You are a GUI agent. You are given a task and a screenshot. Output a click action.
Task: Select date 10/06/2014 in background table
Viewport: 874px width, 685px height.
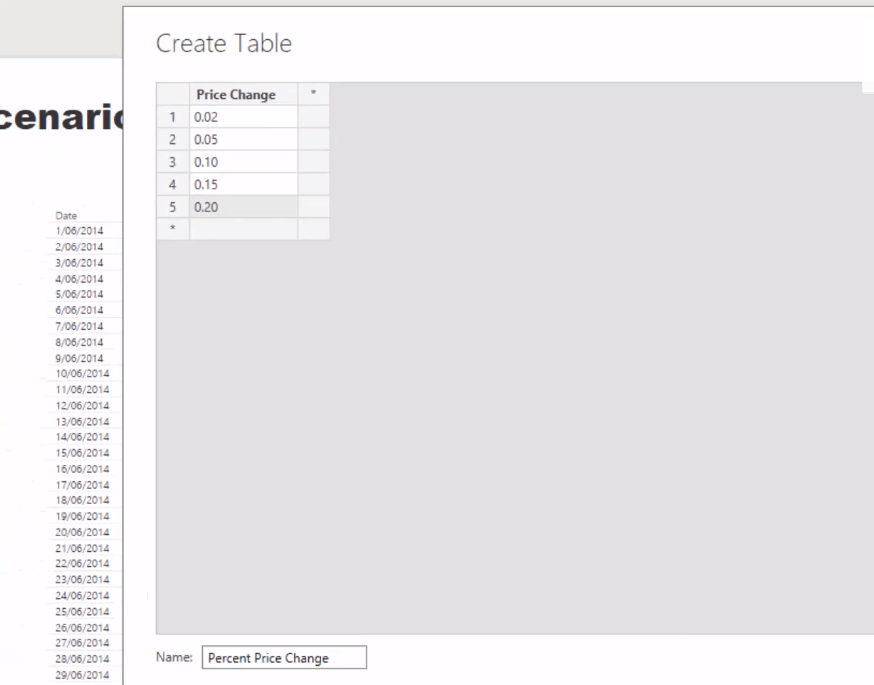(82, 373)
